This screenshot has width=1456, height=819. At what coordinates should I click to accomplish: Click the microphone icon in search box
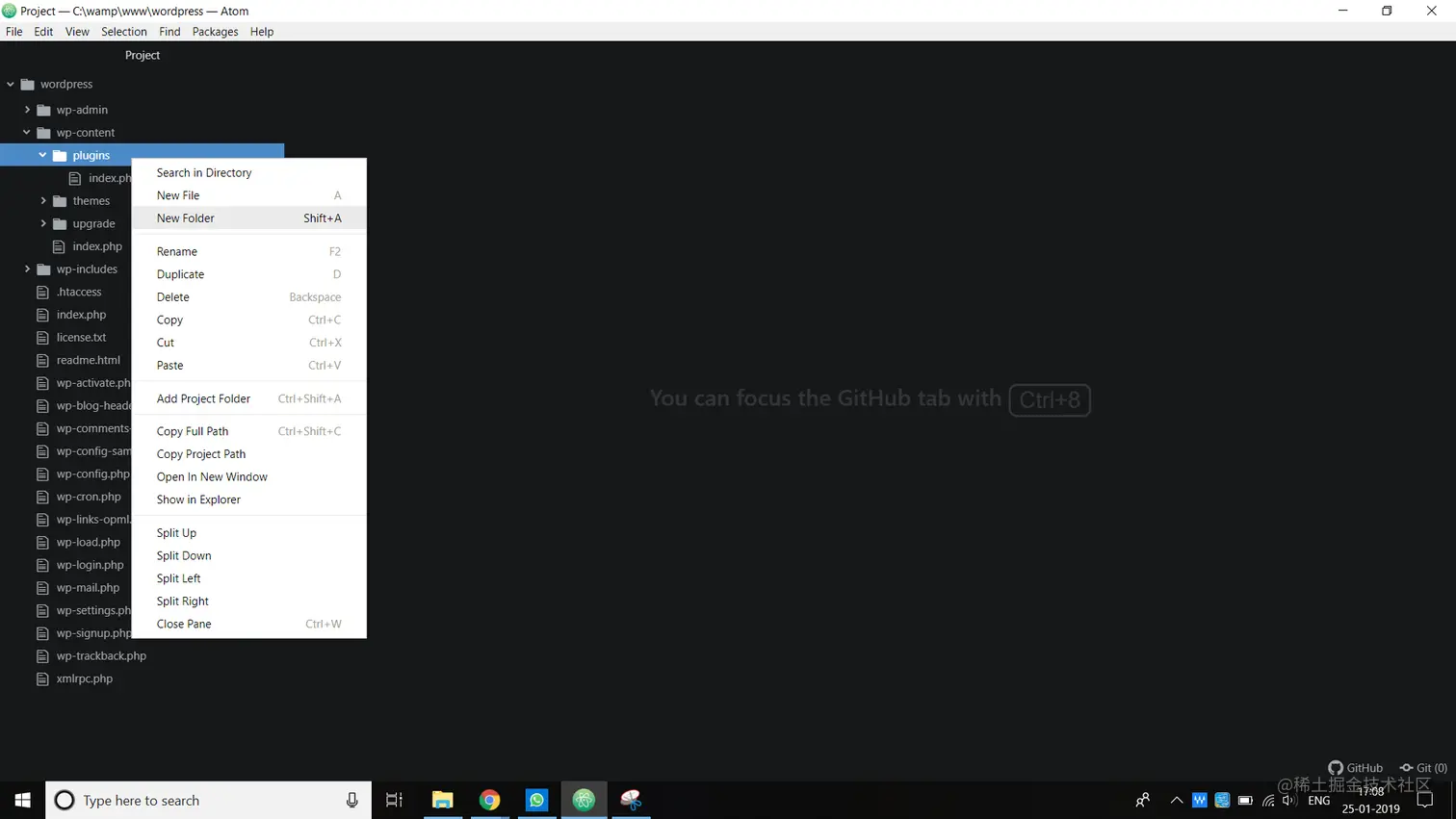click(351, 801)
